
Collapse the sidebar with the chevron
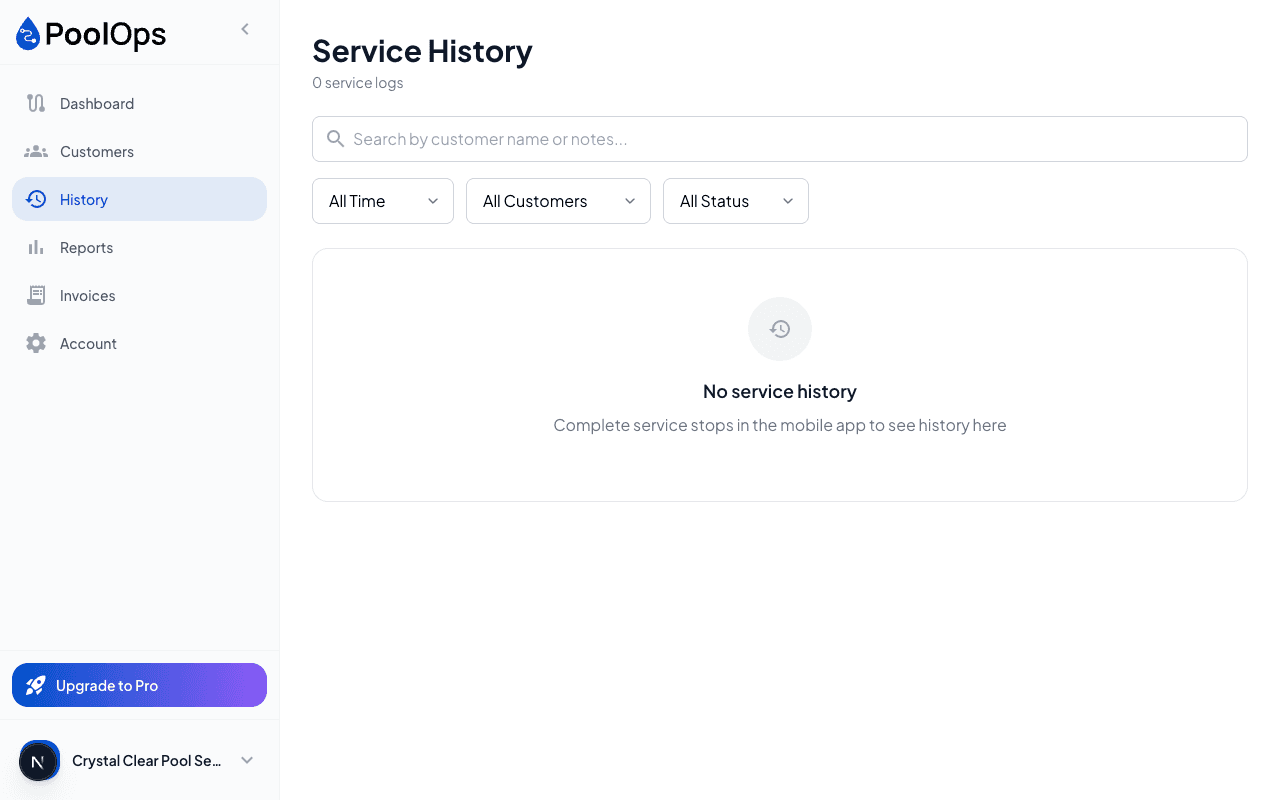click(245, 29)
